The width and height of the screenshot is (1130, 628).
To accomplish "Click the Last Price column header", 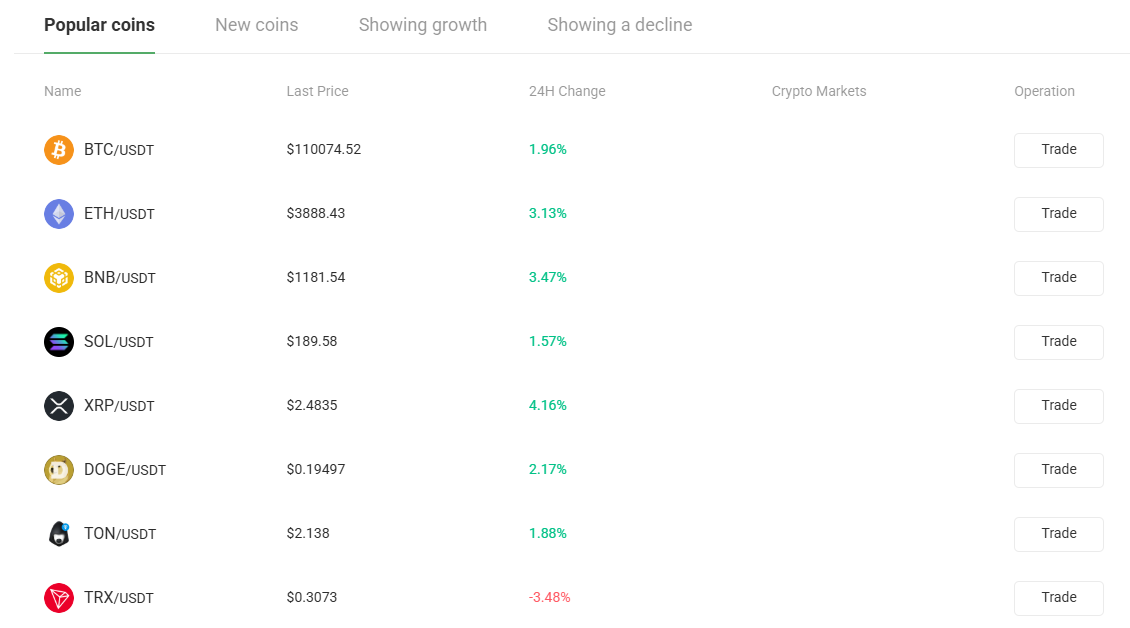I will (317, 91).
